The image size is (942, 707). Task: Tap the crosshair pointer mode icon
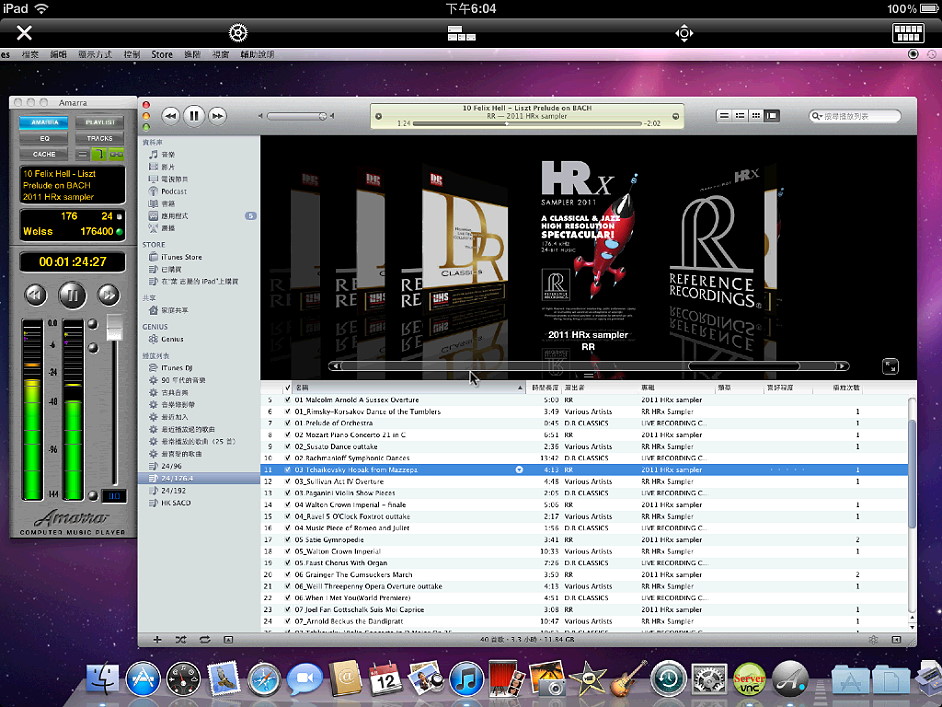(x=684, y=32)
